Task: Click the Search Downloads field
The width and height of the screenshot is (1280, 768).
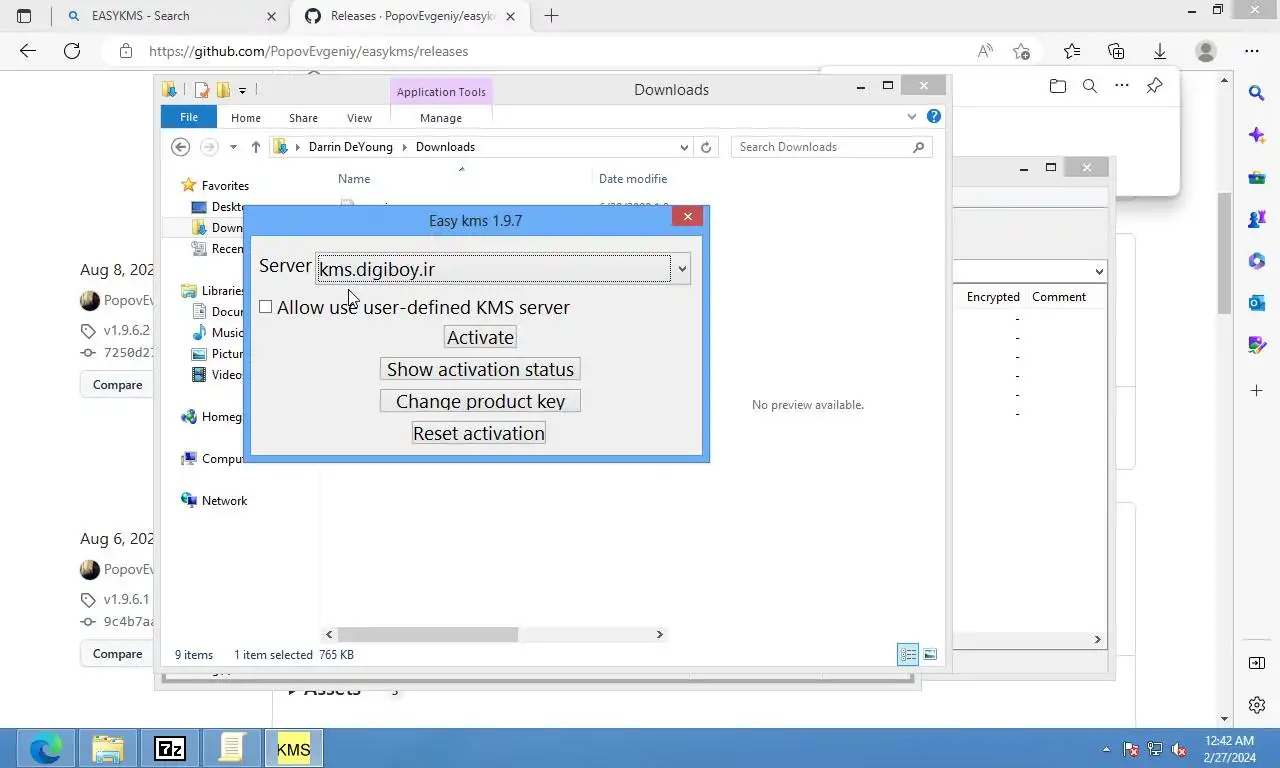Action: pyautogui.click(x=831, y=147)
